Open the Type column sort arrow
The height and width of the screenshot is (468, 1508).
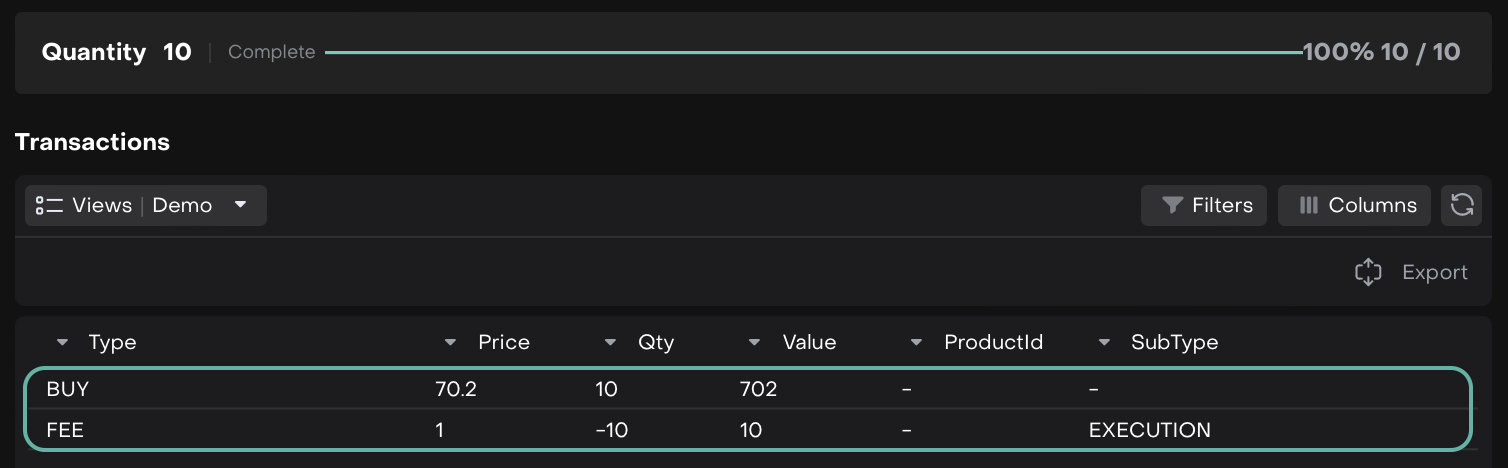63,342
